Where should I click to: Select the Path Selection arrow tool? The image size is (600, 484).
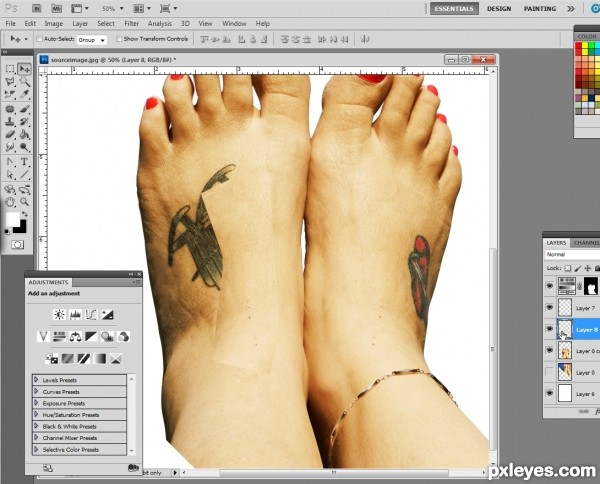coord(10,174)
